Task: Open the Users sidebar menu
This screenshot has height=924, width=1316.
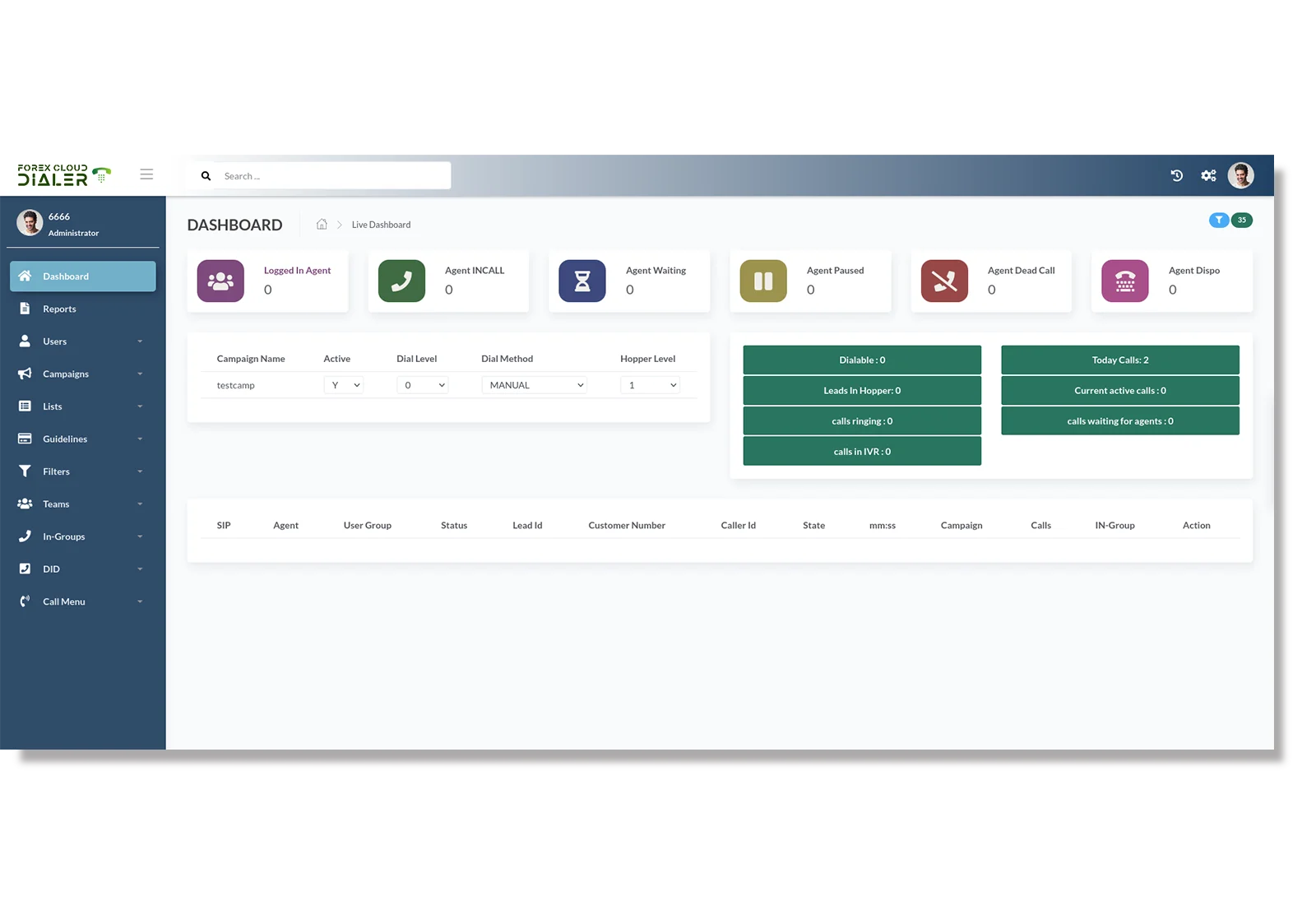Action: pyautogui.click(x=54, y=341)
